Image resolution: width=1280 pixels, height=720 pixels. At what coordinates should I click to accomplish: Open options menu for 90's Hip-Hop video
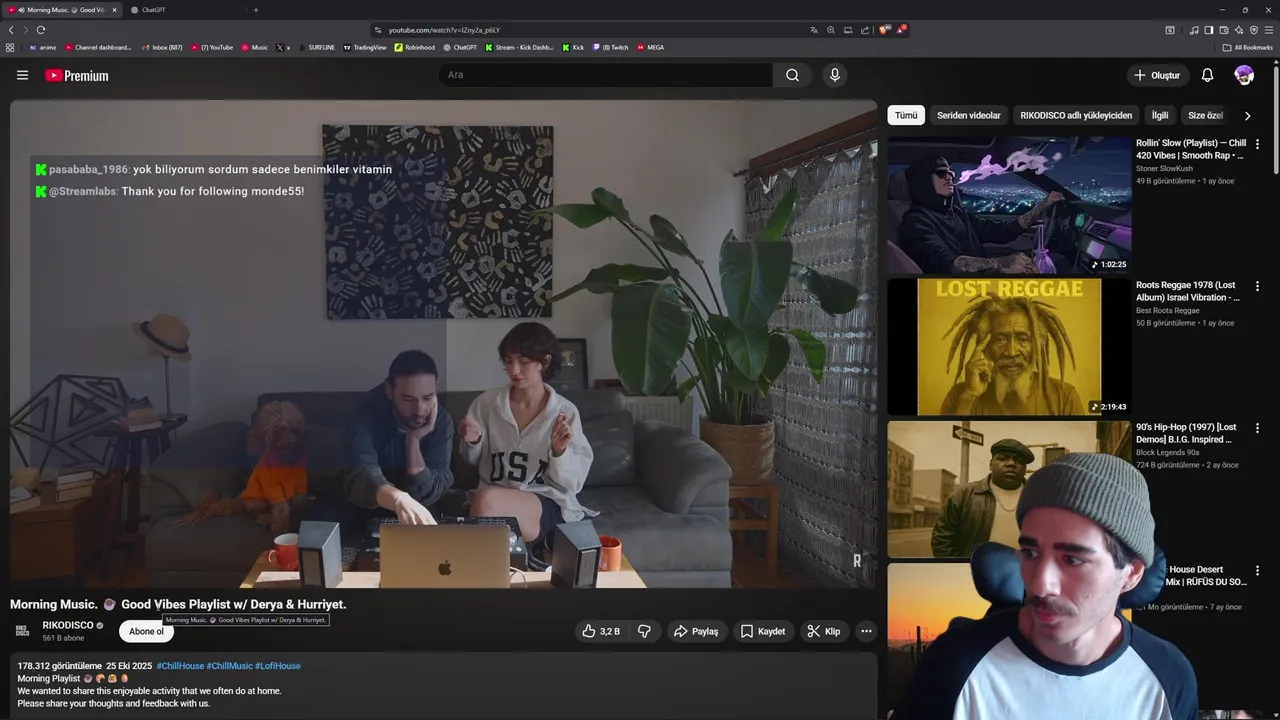tap(1257, 428)
